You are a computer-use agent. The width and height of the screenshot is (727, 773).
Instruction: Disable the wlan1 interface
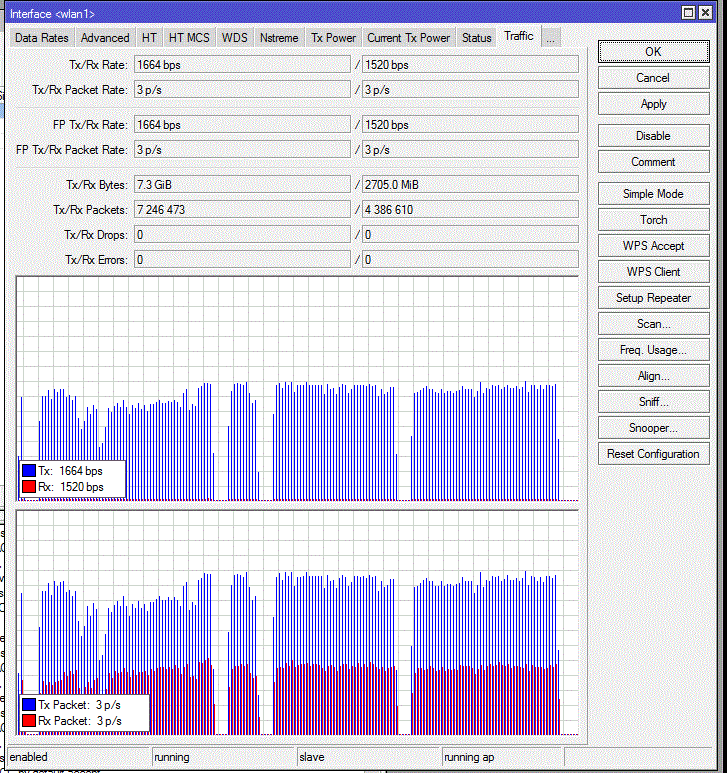click(x=654, y=136)
